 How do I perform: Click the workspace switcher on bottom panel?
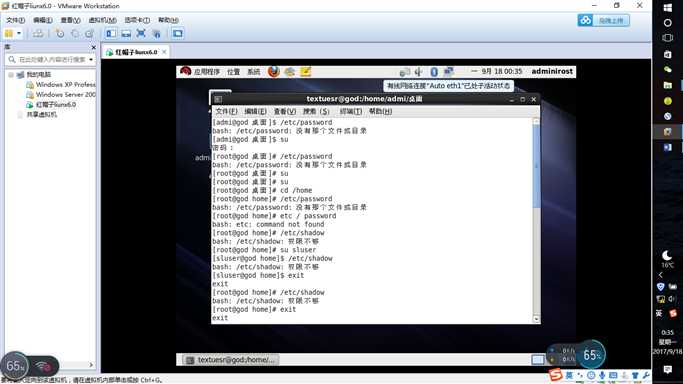(x=538, y=360)
